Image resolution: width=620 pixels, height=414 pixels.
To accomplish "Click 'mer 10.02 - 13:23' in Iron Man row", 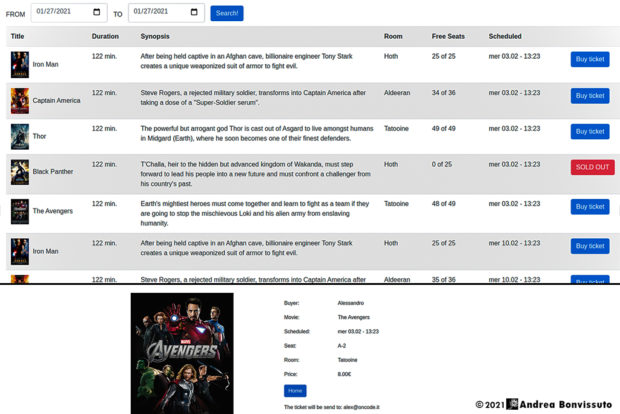I will tap(514, 243).
